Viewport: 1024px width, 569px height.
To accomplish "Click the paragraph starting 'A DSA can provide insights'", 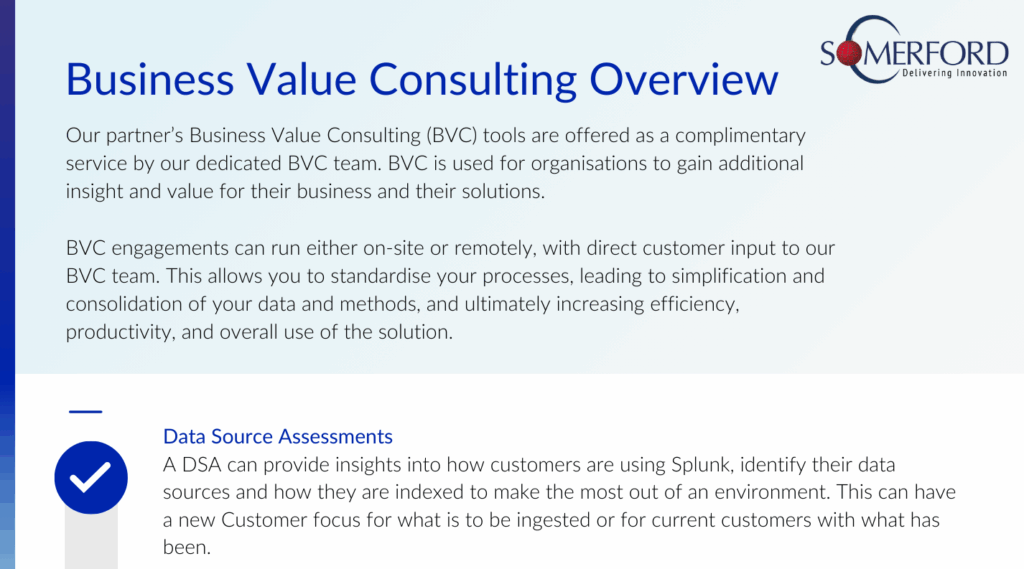I will pyautogui.click(x=559, y=506).
